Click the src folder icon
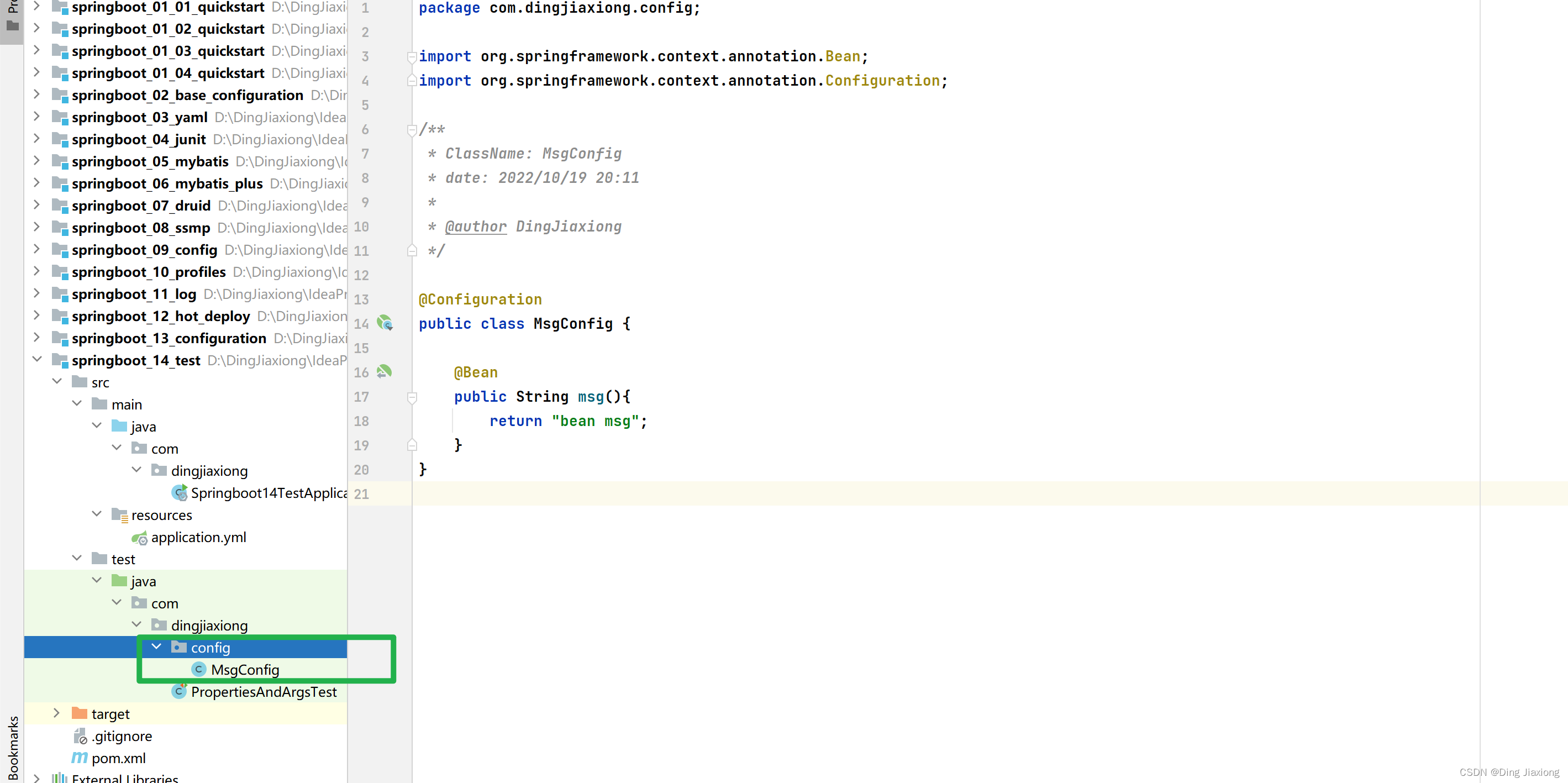 [80, 381]
